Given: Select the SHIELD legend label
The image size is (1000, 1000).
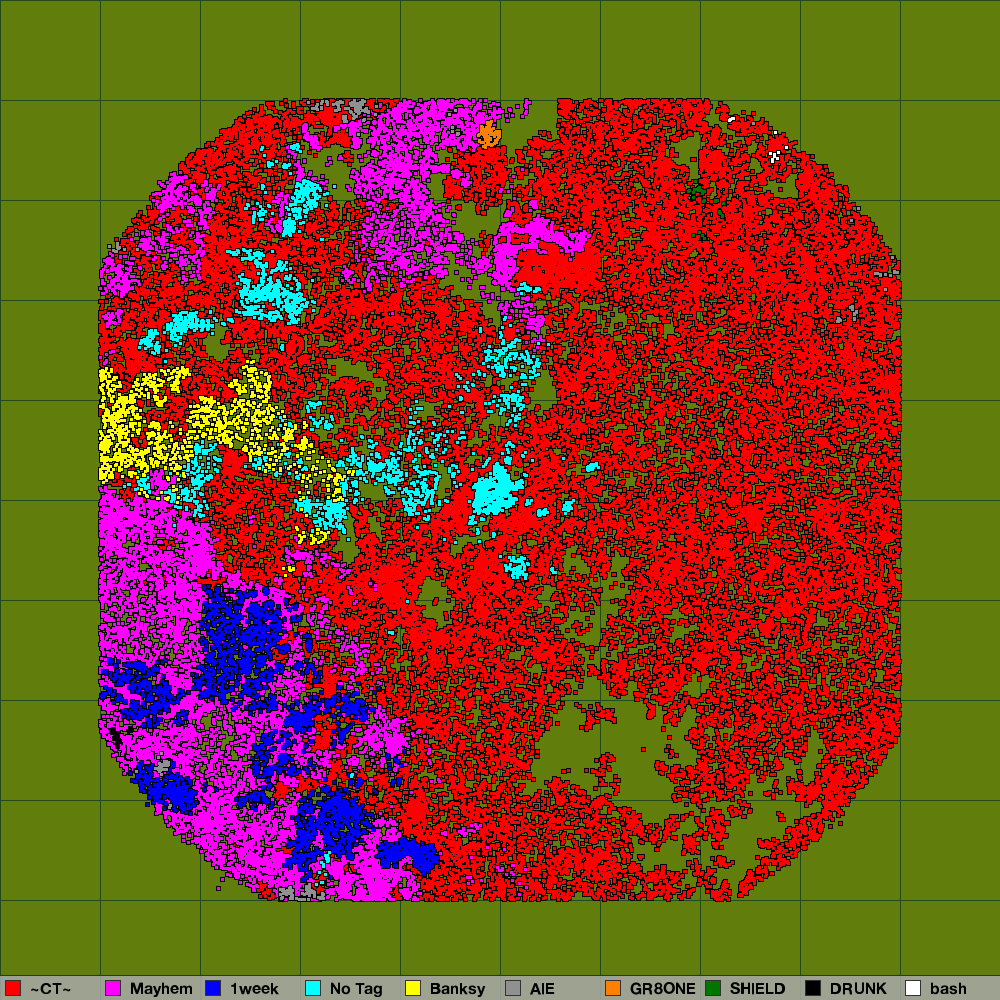Looking at the screenshot, I should pyautogui.click(x=758, y=989).
